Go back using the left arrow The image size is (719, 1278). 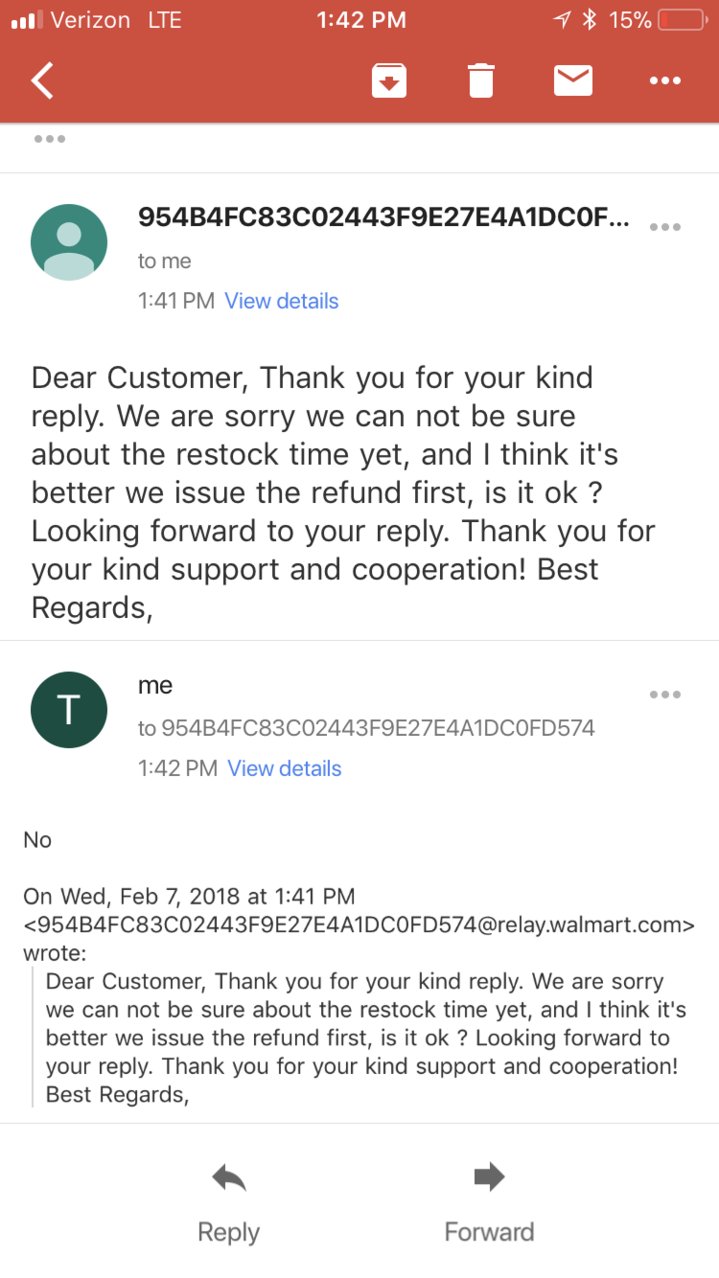(42, 80)
